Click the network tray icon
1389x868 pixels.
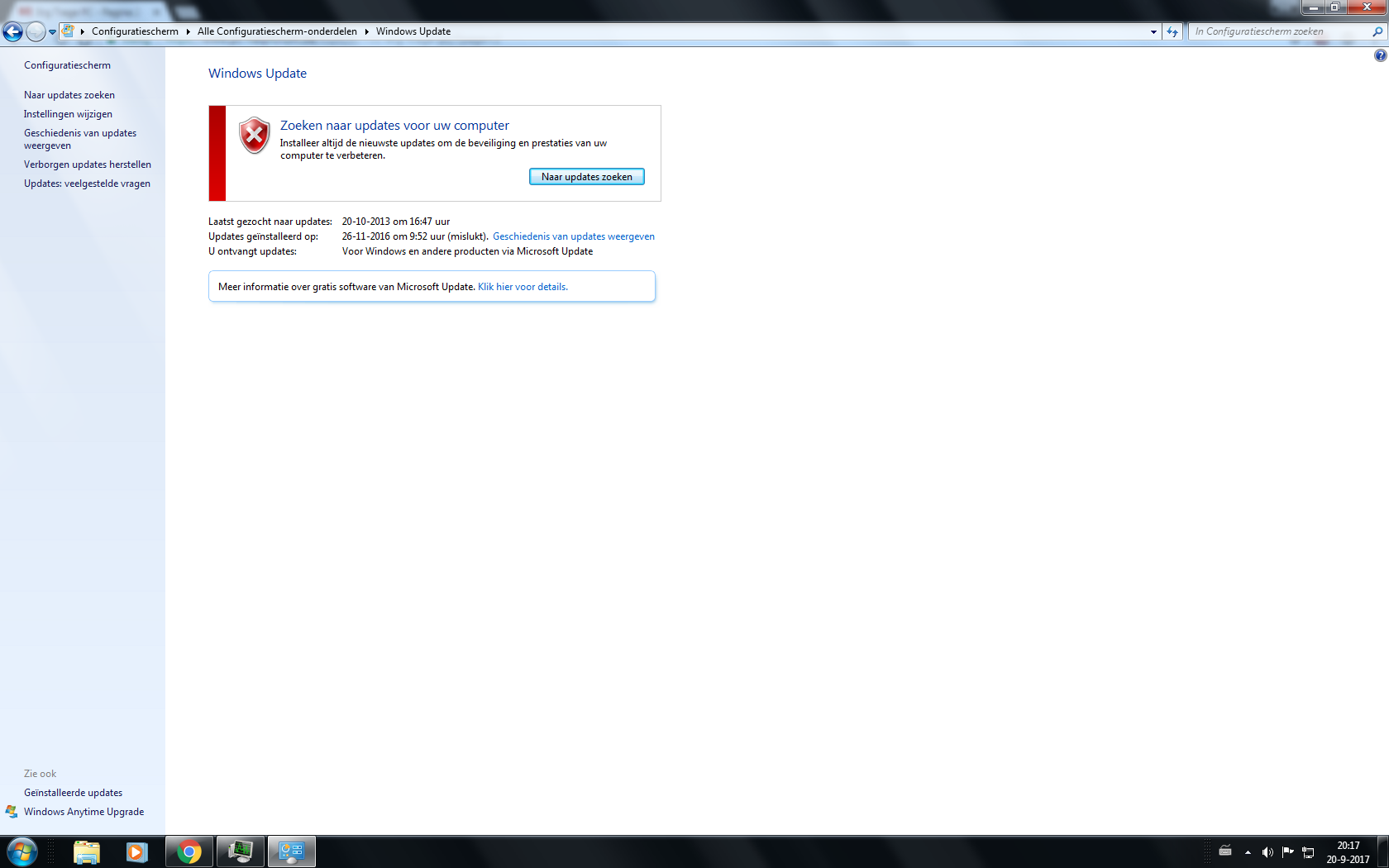click(1308, 851)
